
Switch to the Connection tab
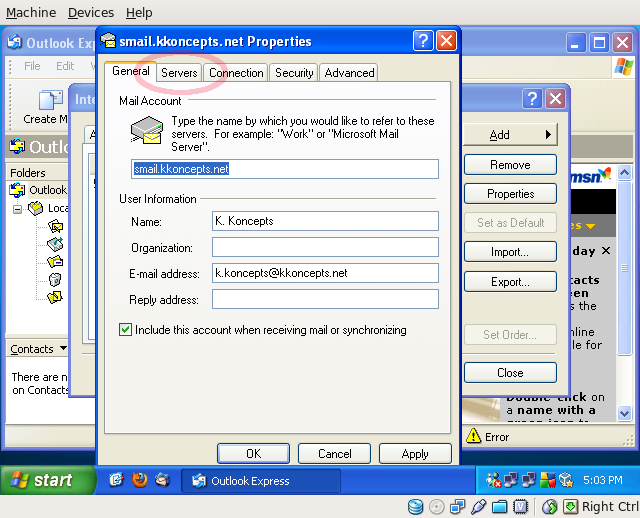click(x=236, y=73)
